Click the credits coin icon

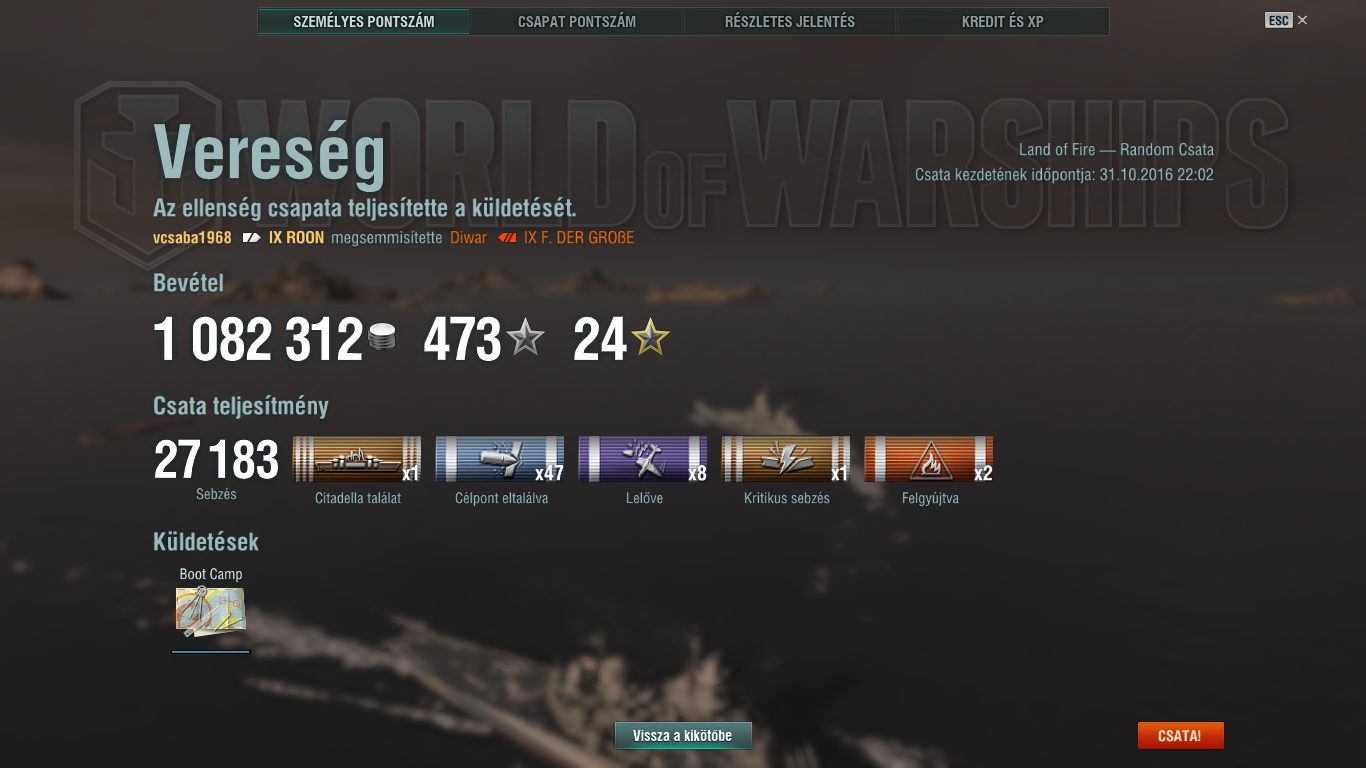[x=381, y=339]
